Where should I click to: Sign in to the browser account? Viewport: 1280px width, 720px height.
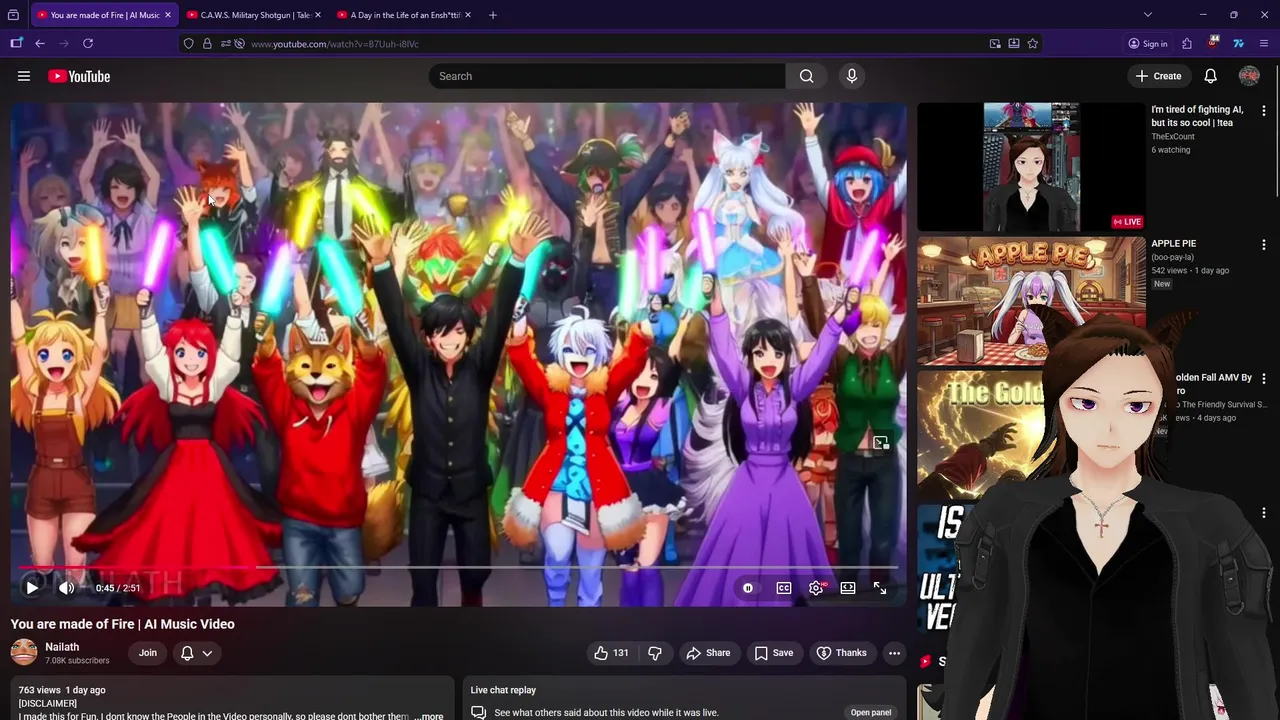point(1148,44)
